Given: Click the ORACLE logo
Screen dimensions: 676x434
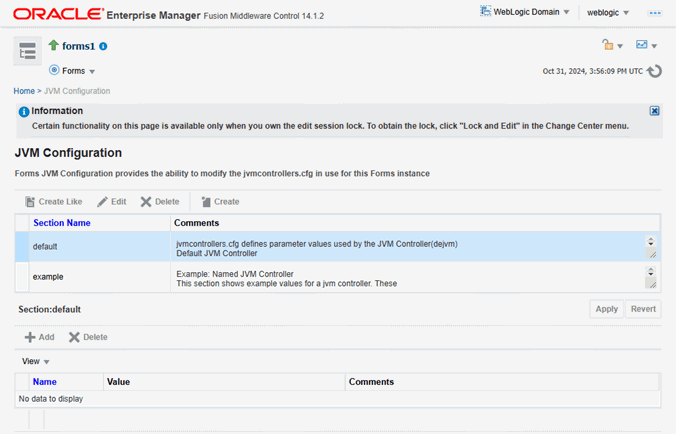Looking at the screenshot, I should point(58,14).
